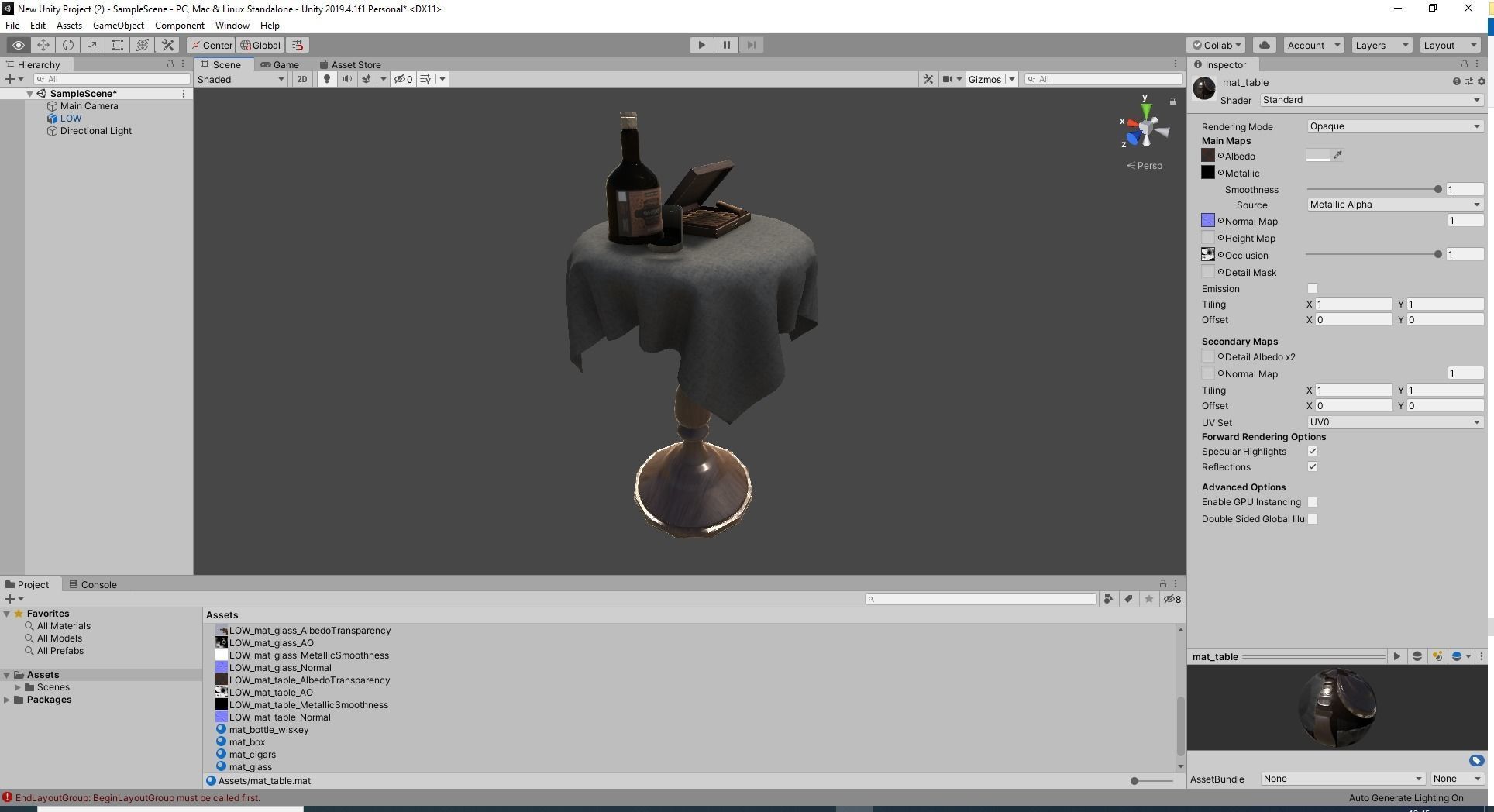Screen dimensions: 1494x812
Task: Select the Scale tool
Action: click(x=93, y=45)
